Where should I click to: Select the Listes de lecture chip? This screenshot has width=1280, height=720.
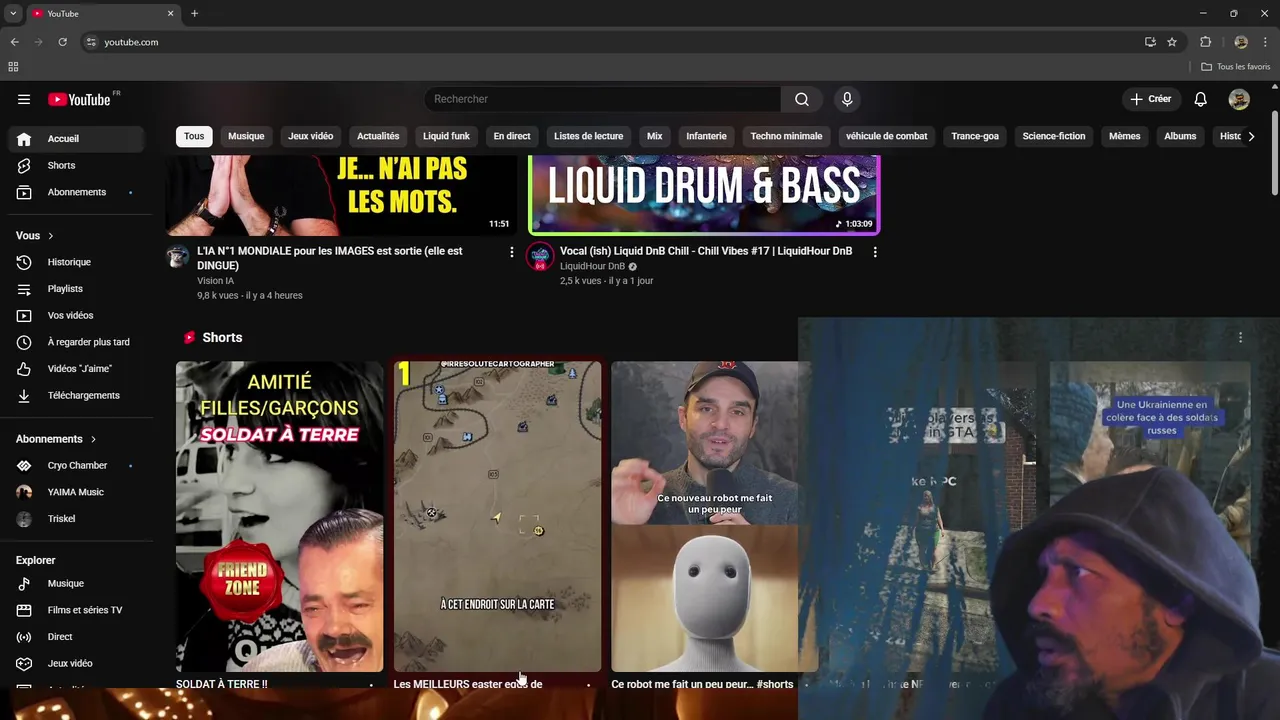[x=588, y=136]
